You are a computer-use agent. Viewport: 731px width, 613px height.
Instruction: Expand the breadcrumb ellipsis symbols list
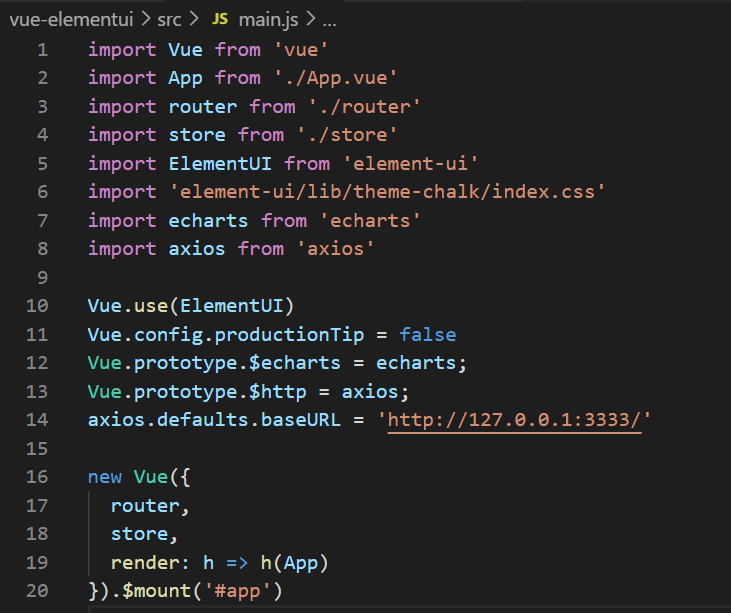pyautogui.click(x=329, y=21)
